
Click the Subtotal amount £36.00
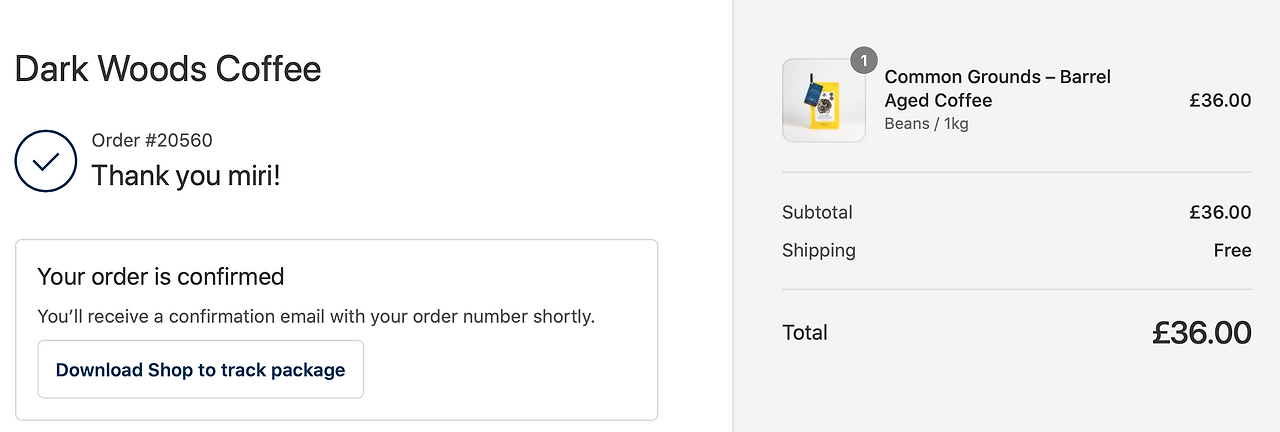[1220, 212]
